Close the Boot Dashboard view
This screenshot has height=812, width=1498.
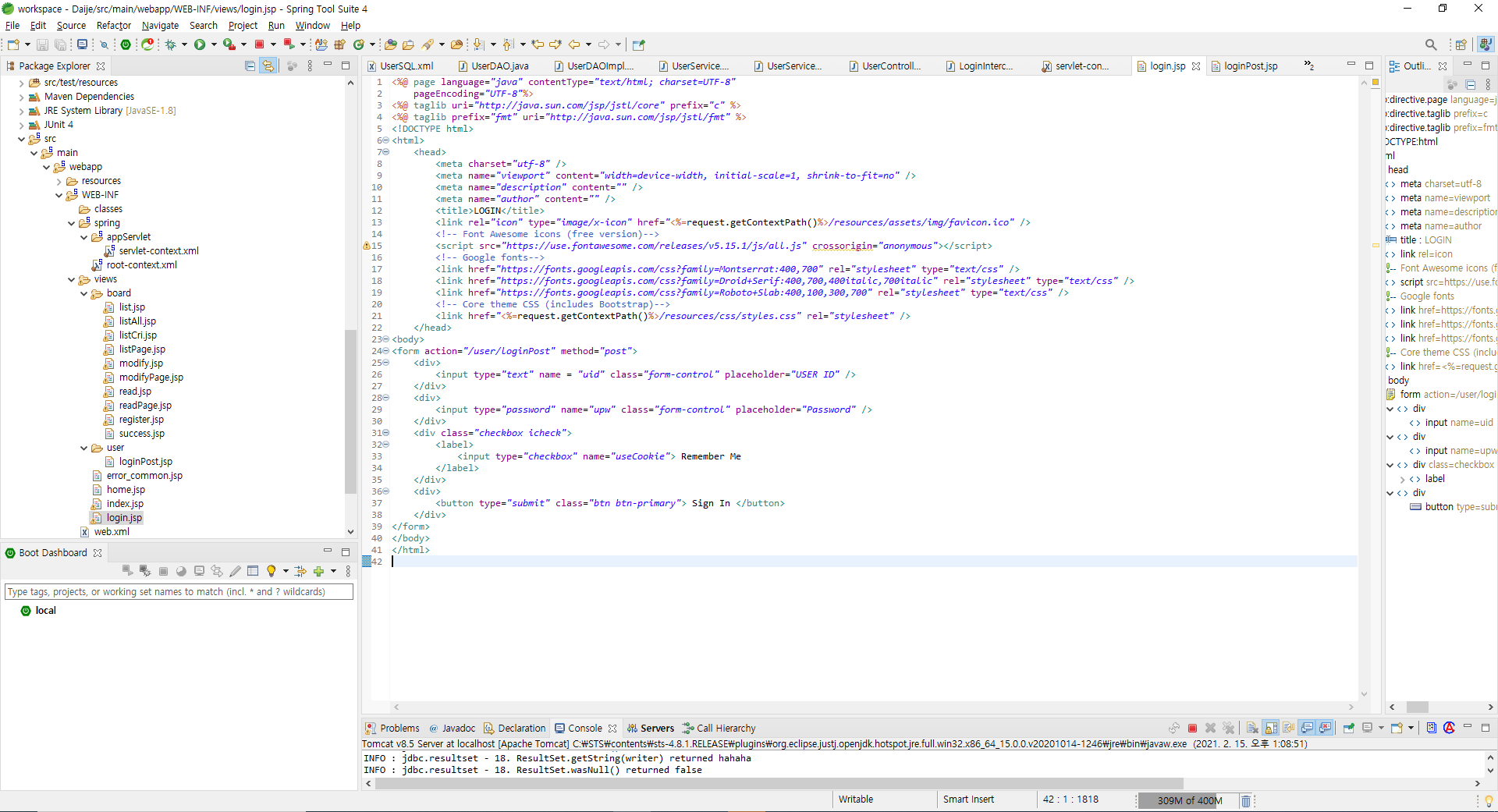(98, 553)
